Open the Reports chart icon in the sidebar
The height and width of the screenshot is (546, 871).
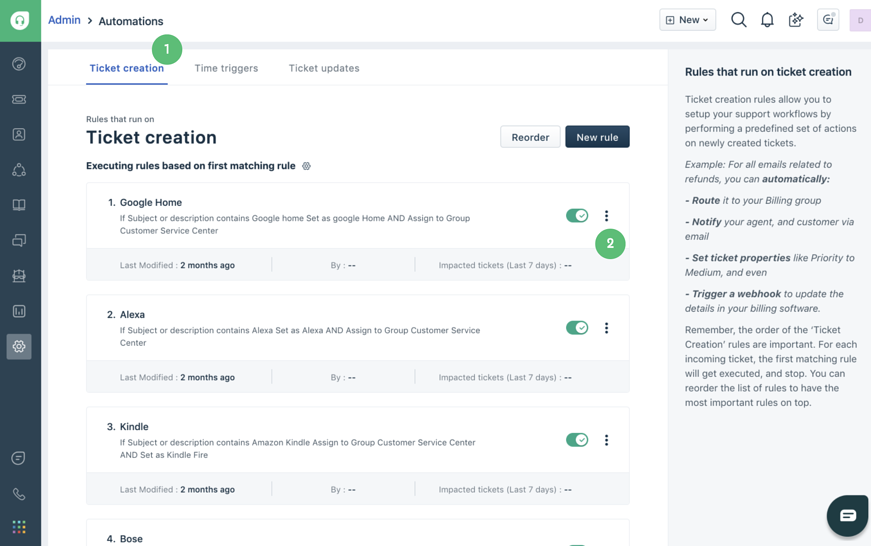point(19,311)
